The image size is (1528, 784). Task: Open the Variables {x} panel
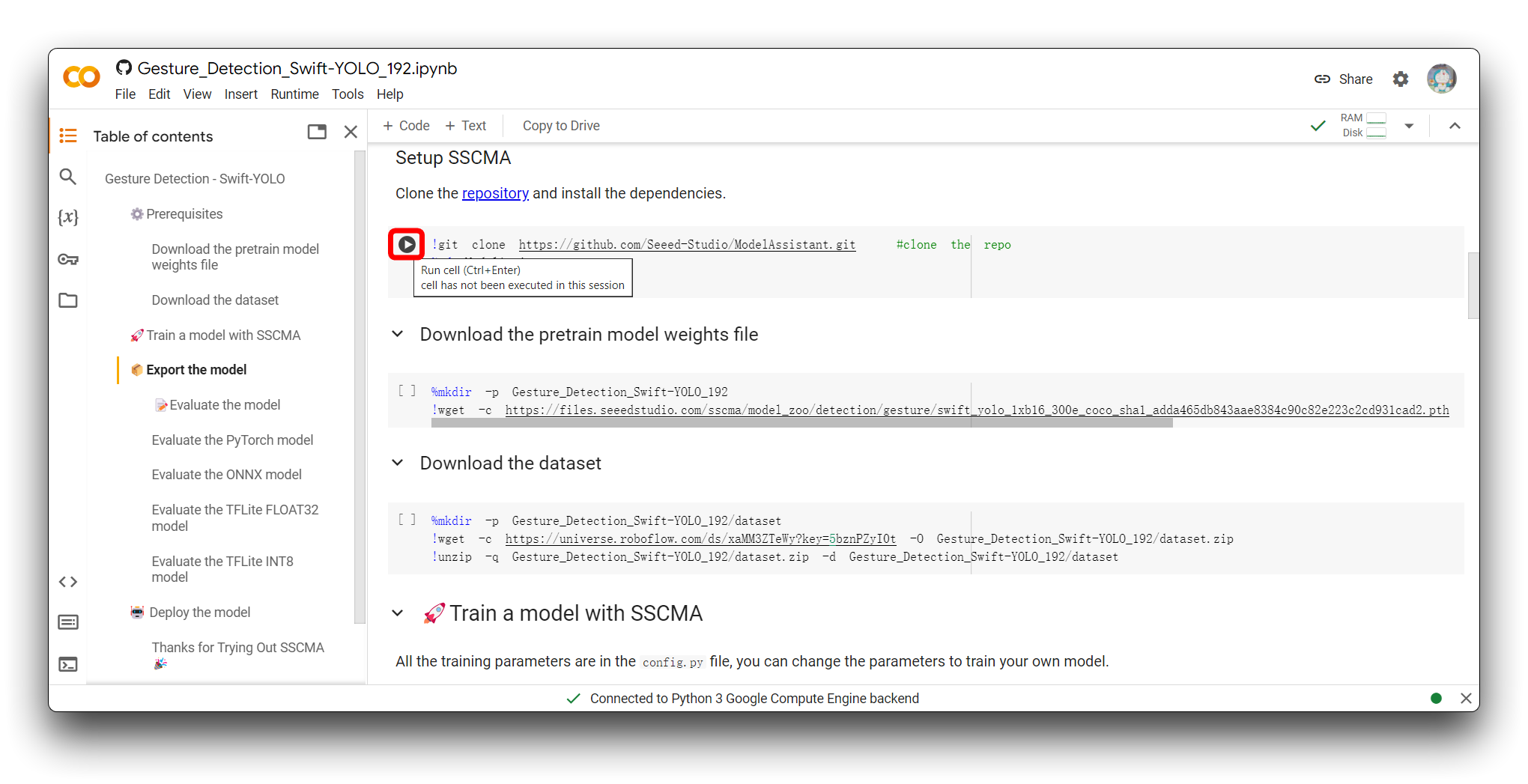(x=68, y=217)
